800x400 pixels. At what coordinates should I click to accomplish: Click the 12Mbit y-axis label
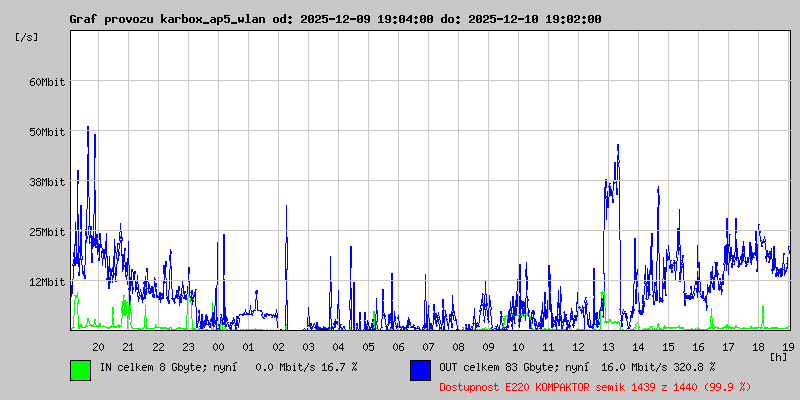(47, 282)
